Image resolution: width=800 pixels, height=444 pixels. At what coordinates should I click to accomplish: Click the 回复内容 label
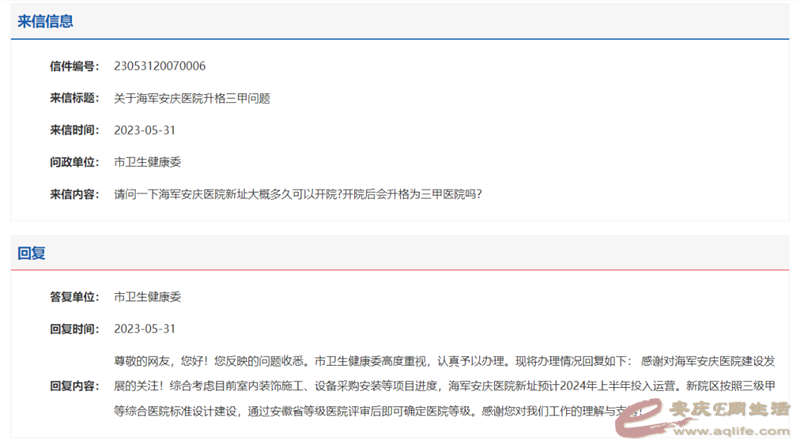click(x=74, y=385)
